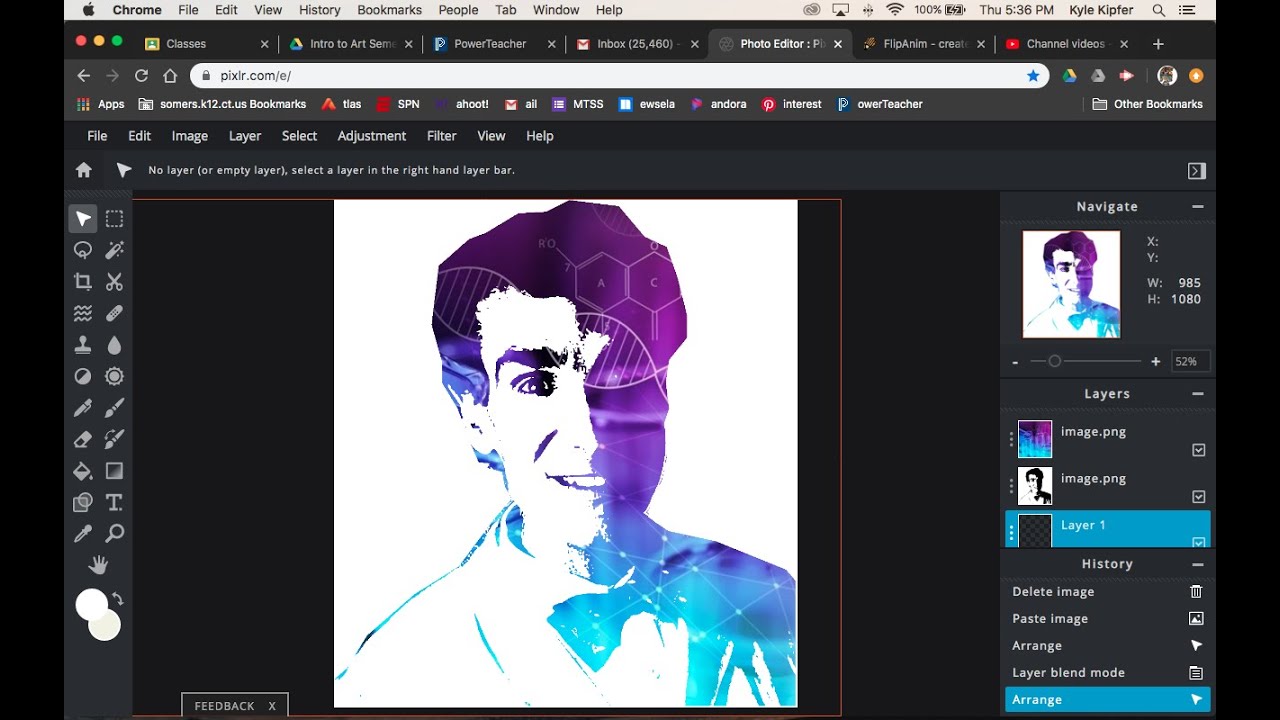
Task: Click the Home icon in options bar
Action: (x=84, y=170)
